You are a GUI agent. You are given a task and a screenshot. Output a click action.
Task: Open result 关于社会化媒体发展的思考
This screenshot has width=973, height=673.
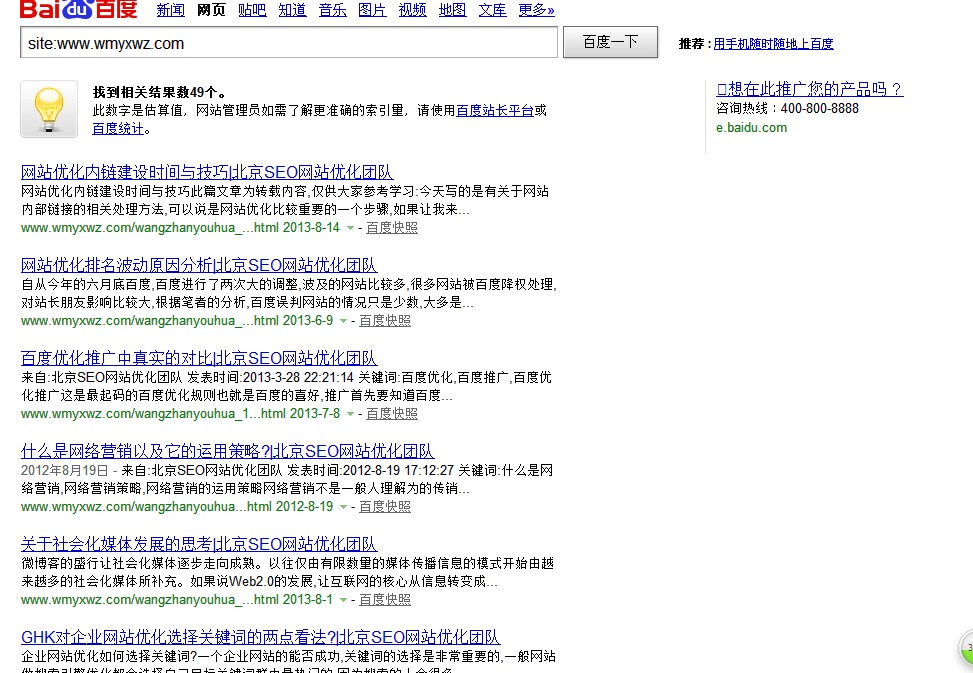click(199, 544)
